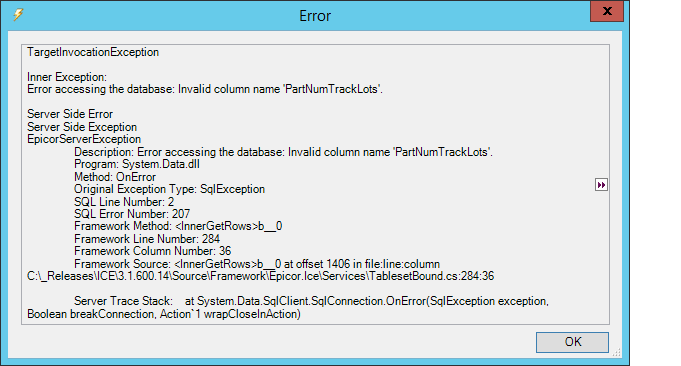The height and width of the screenshot is (366, 681).
Task: Expand details with the double-arrow button
Action: 601,185
